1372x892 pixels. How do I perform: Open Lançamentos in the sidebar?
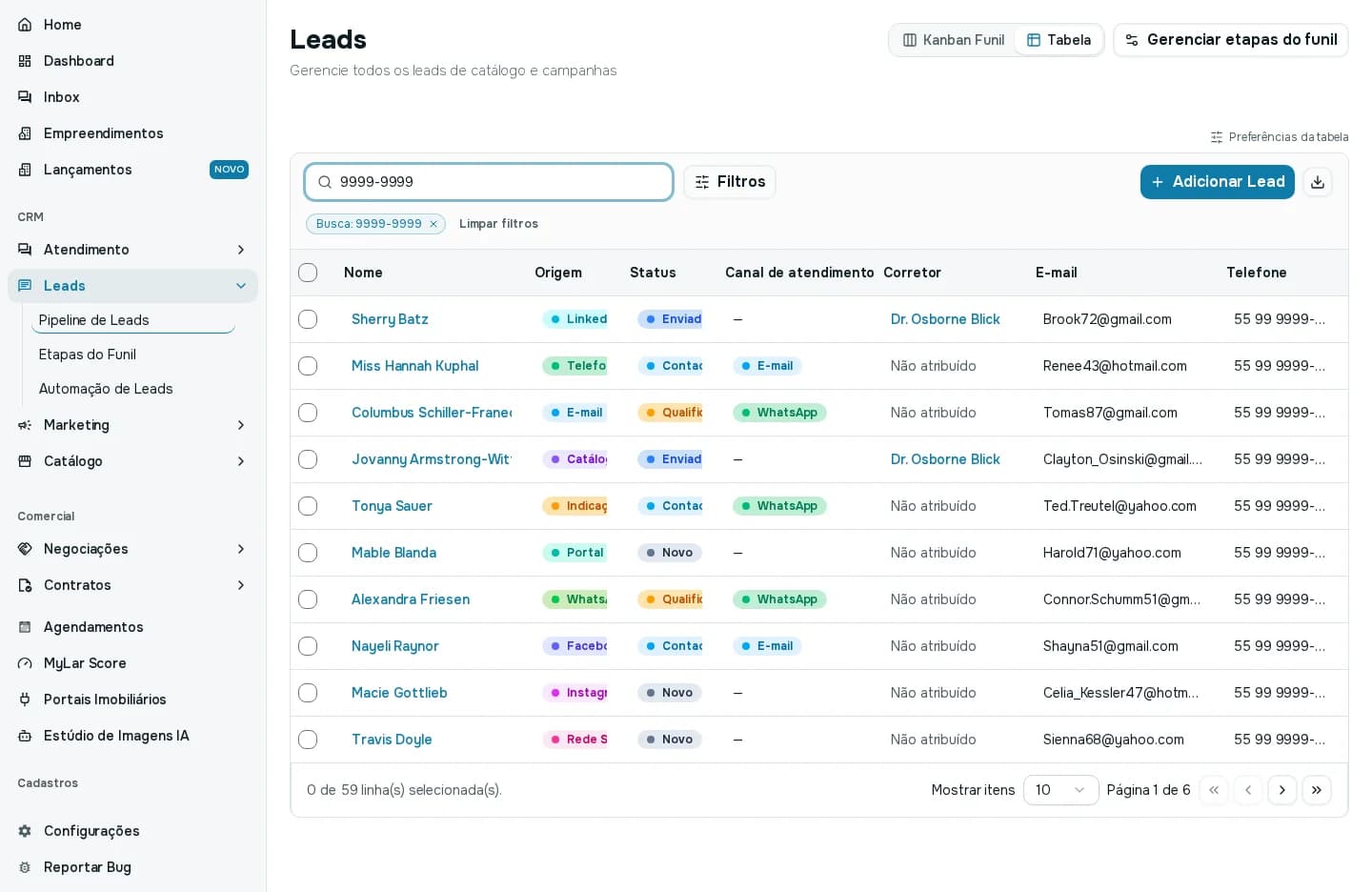[x=133, y=170]
